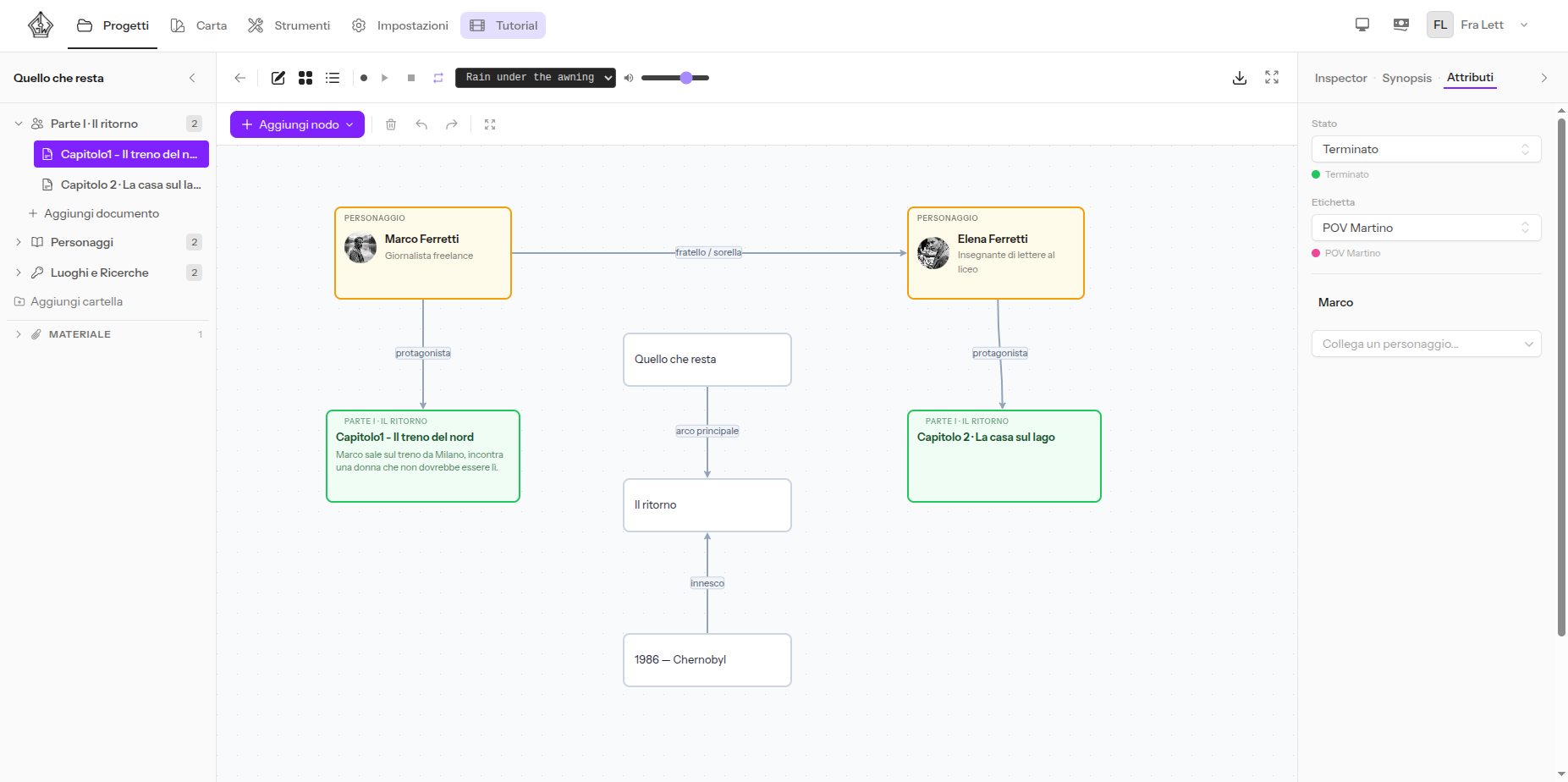
Task: Open the Strumenti tab
Action: pos(289,25)
